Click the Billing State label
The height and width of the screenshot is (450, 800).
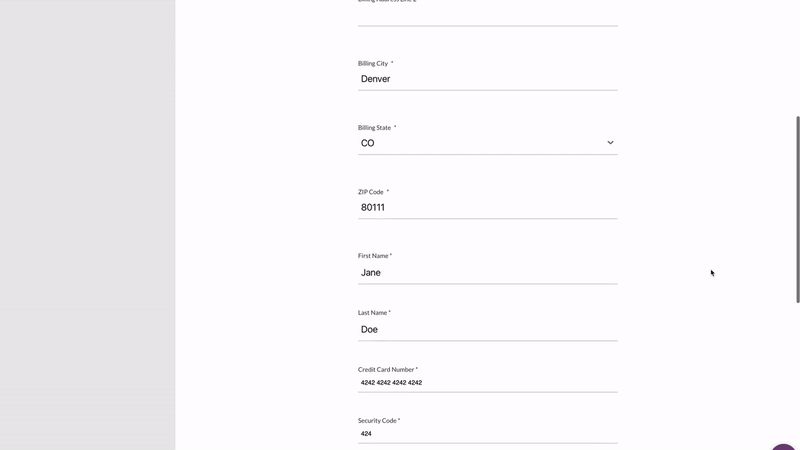click(x=375, y=128)
